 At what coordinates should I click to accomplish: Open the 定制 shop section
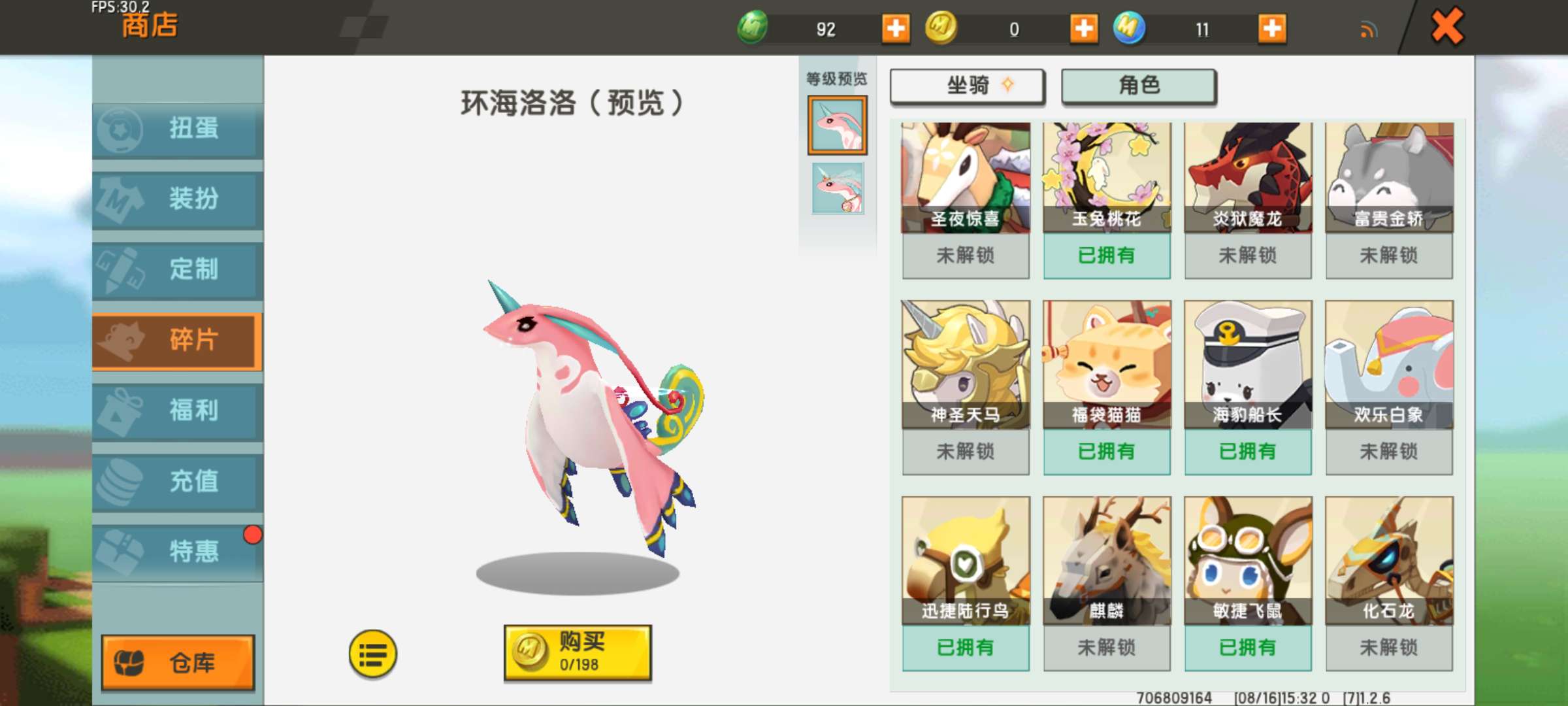(178, 270)
